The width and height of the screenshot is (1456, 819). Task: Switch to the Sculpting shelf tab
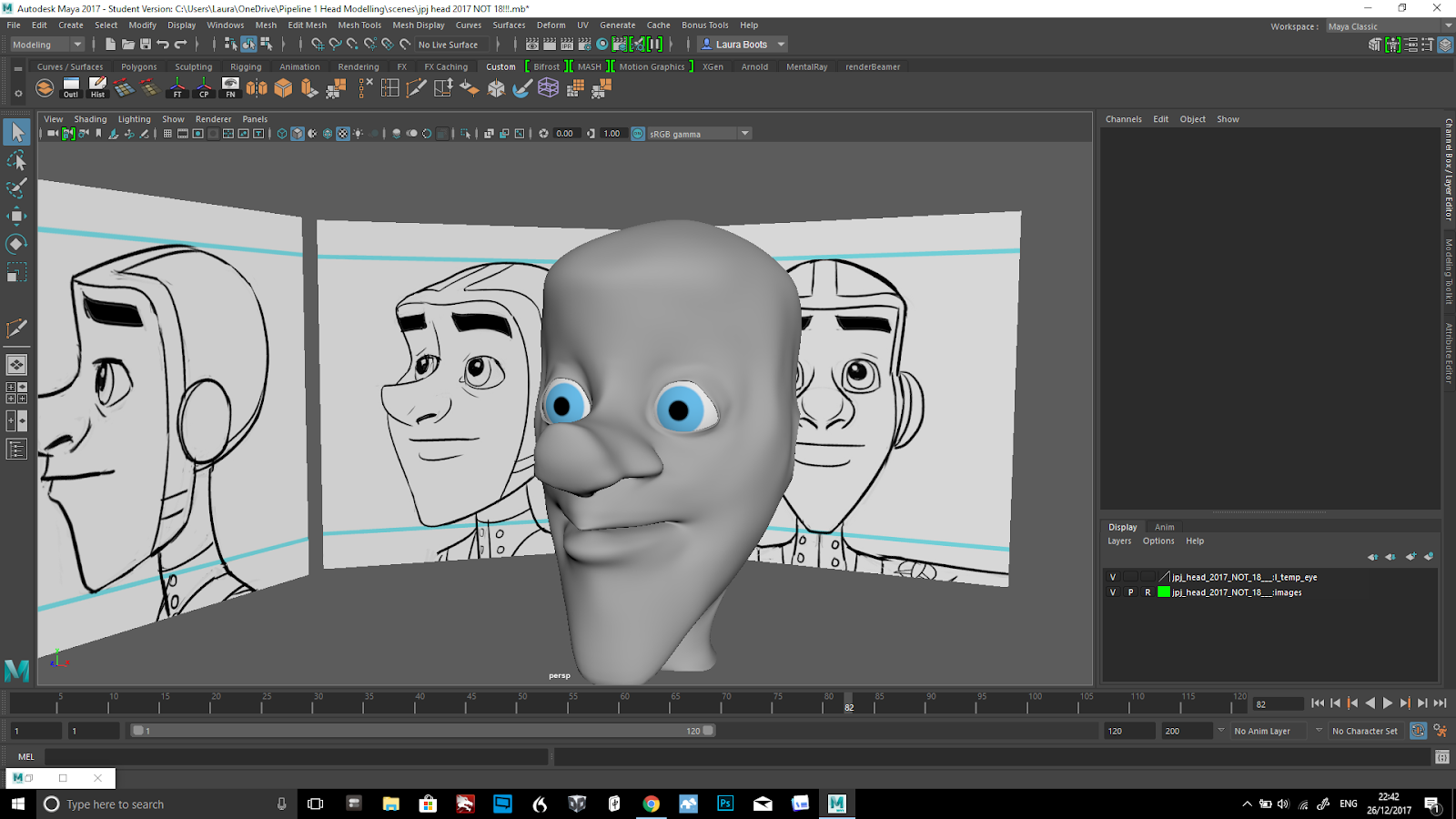(x=193, y=66)
